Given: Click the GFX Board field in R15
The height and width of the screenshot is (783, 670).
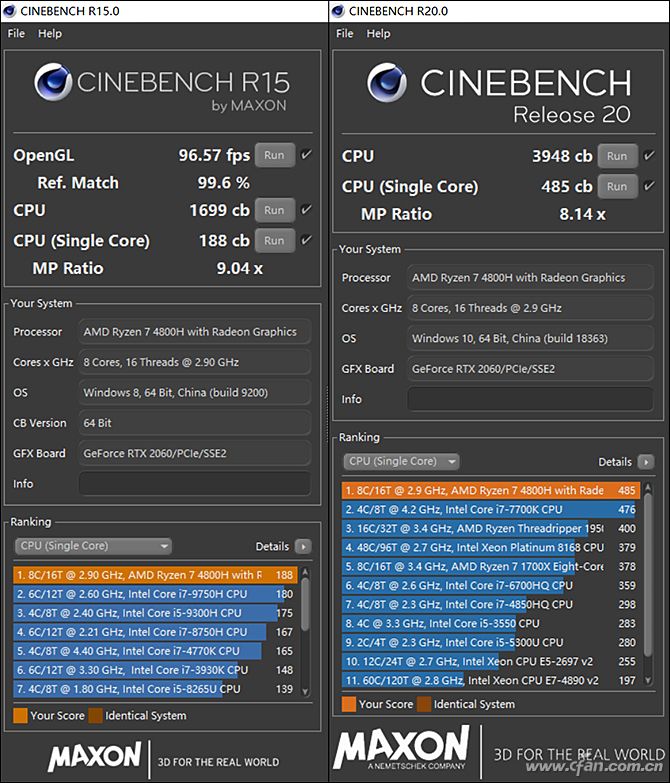Looking at the screenshot, I should (x=195, y=453).
